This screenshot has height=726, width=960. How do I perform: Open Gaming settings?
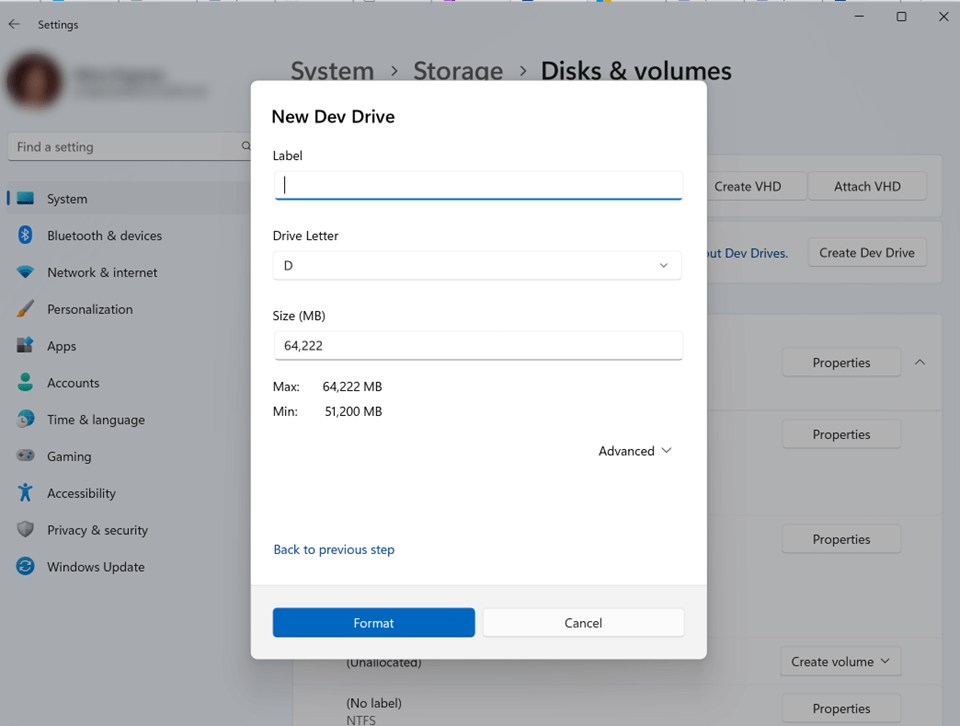pyautogui.click(x=70, y=456)
